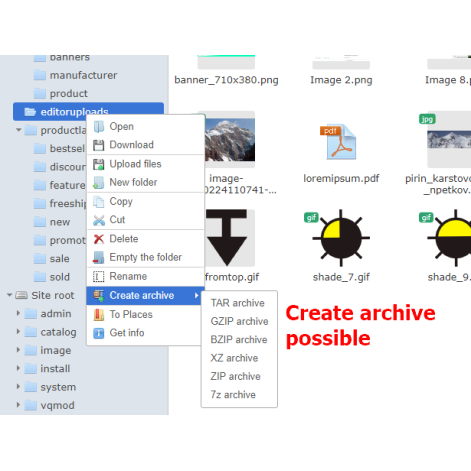Screen dimensions: 471x471
Task: Choose Download in the context menu
Action: pos(145,145)
